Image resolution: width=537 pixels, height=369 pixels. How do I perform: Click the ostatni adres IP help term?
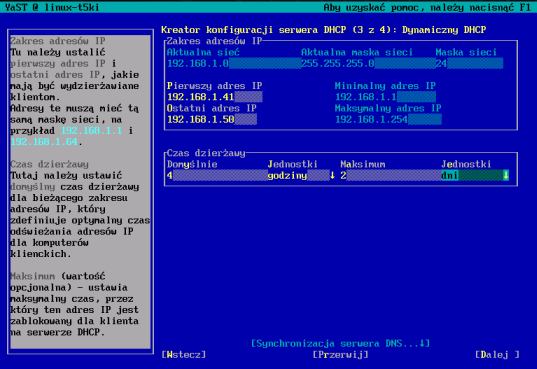(55, 75)
